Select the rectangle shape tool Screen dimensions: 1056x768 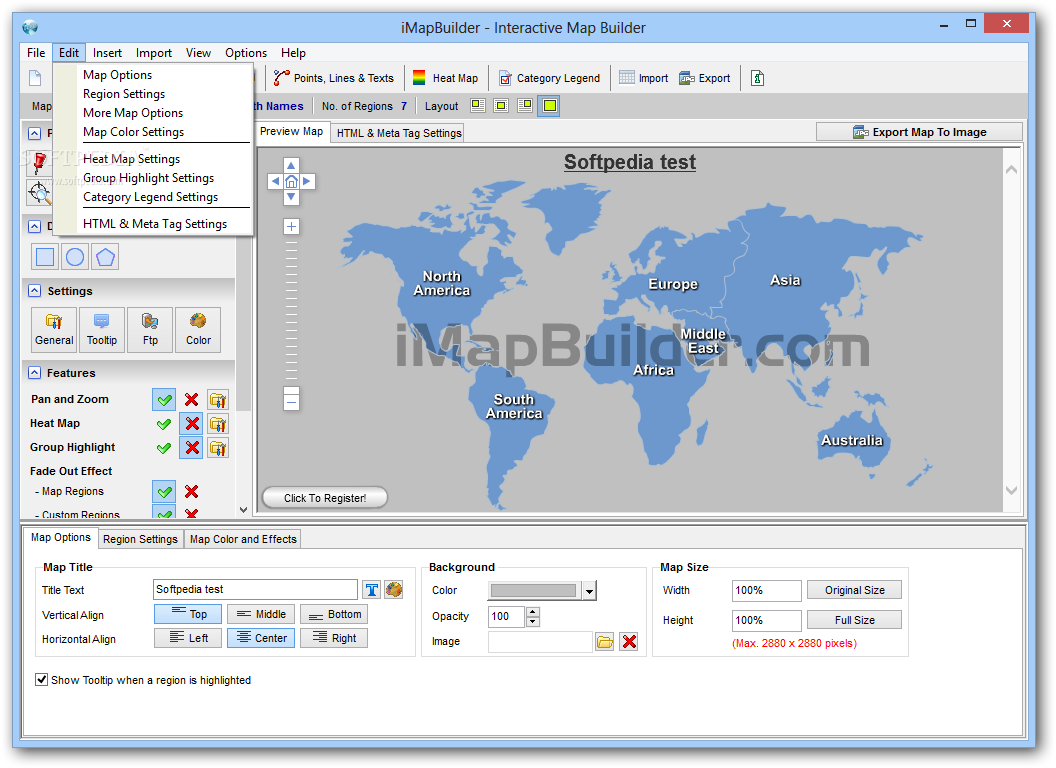tap(45, 257)
